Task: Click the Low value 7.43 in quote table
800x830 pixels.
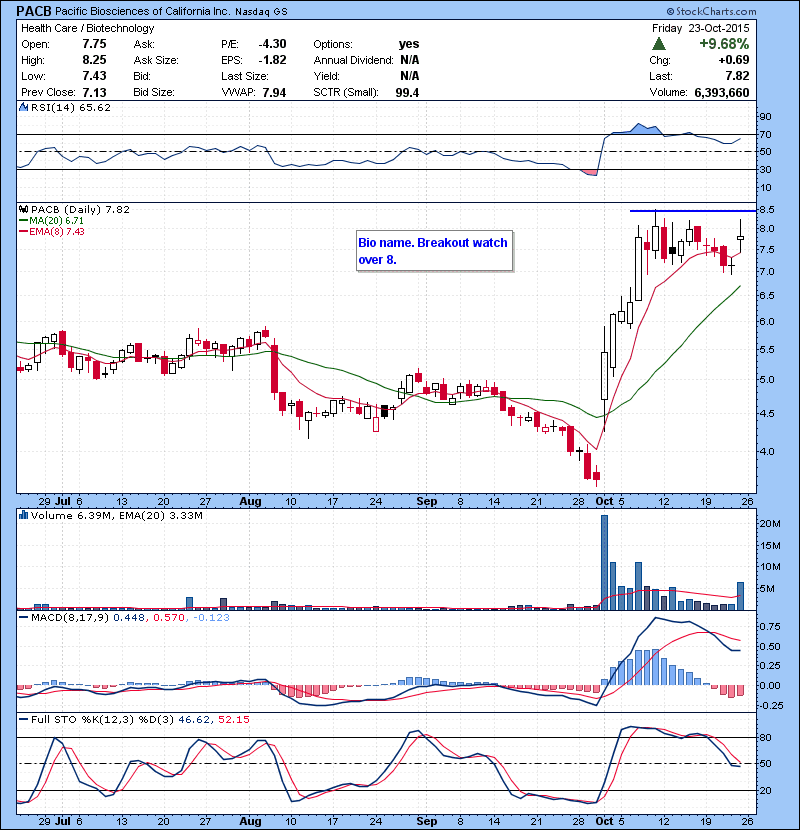Action: (94, 76)
